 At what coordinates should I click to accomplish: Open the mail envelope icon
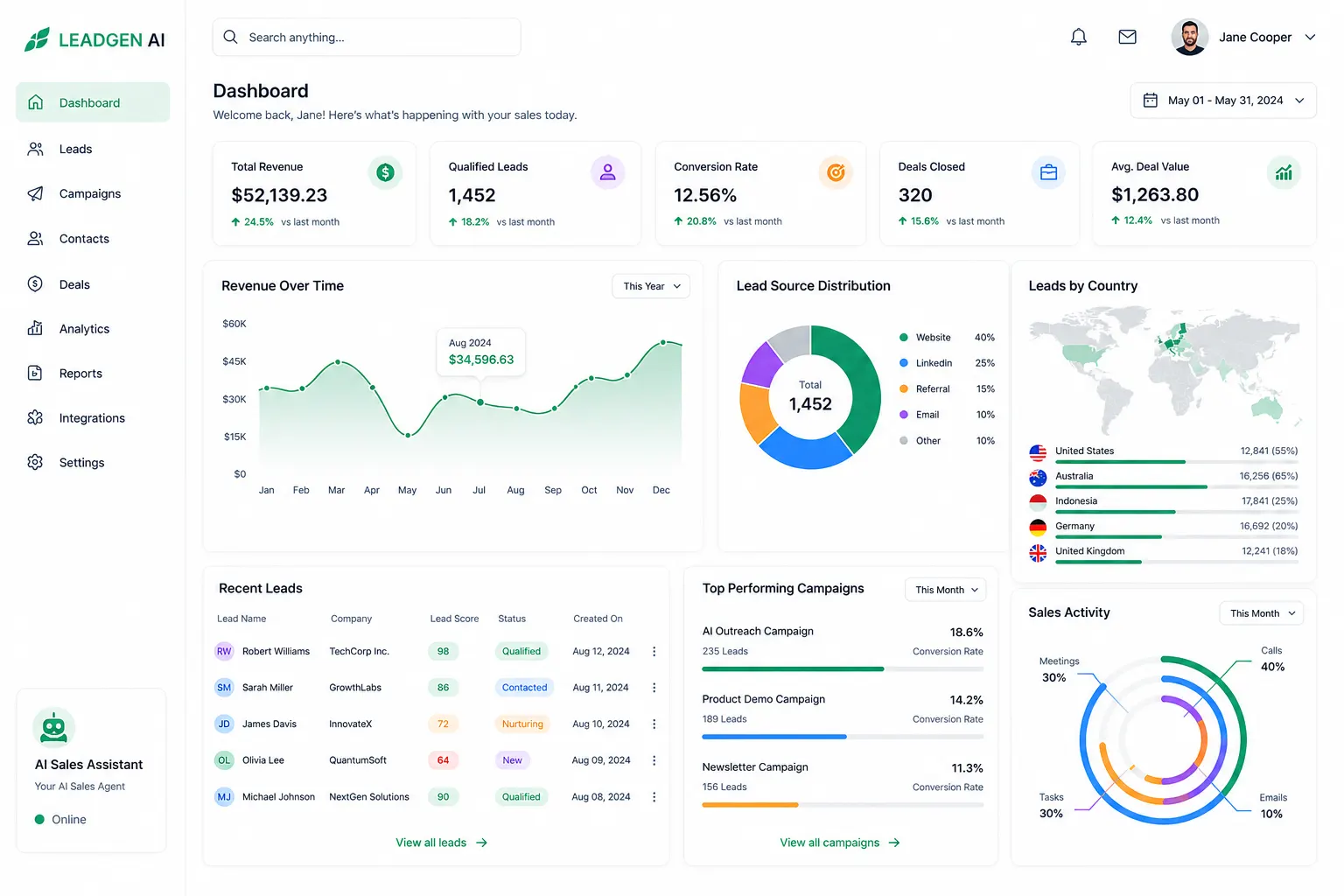point(1128,37)
